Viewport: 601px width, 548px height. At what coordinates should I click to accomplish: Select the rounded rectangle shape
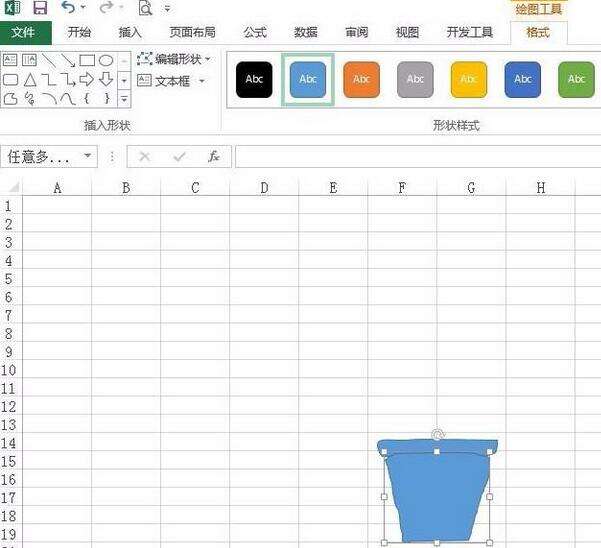coord(10,80)
